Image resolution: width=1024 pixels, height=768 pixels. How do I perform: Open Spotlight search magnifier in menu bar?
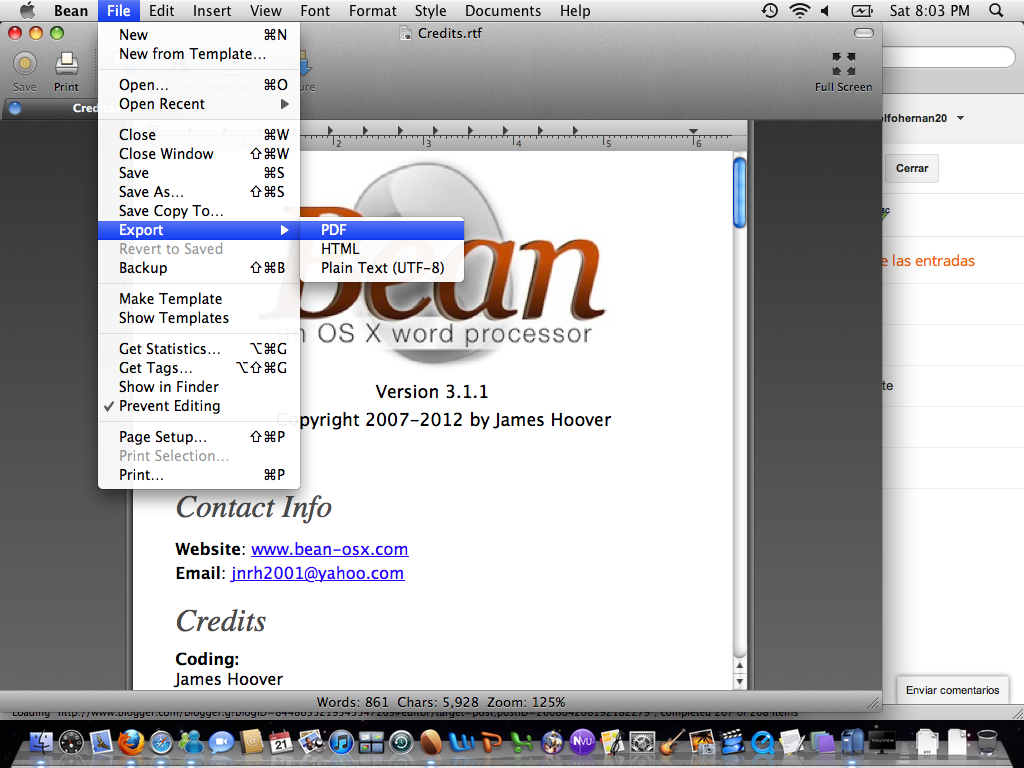pyautogui.click(x=996, y=10)
